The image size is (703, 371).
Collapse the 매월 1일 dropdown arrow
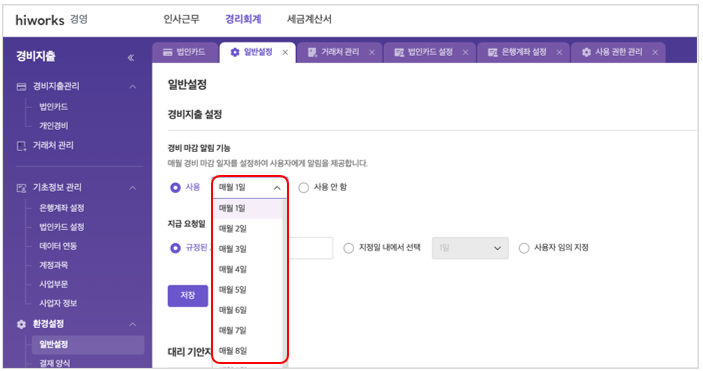coord(277,188)
